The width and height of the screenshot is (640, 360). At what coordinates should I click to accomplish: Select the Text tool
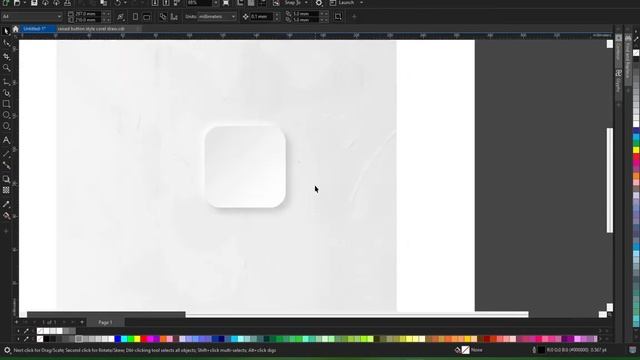[x=6, y=140]
